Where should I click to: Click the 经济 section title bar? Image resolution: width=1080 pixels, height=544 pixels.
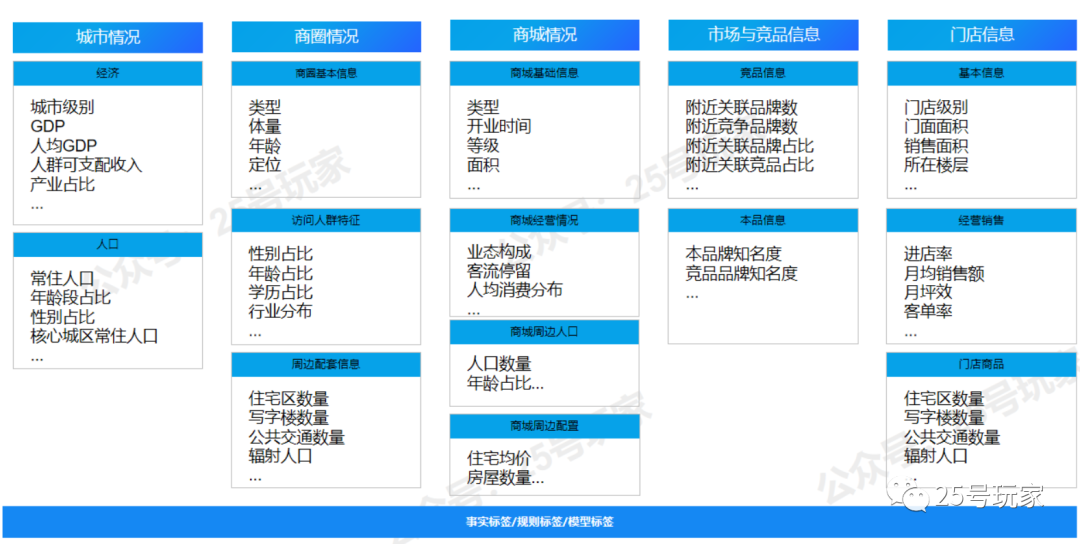108,73
